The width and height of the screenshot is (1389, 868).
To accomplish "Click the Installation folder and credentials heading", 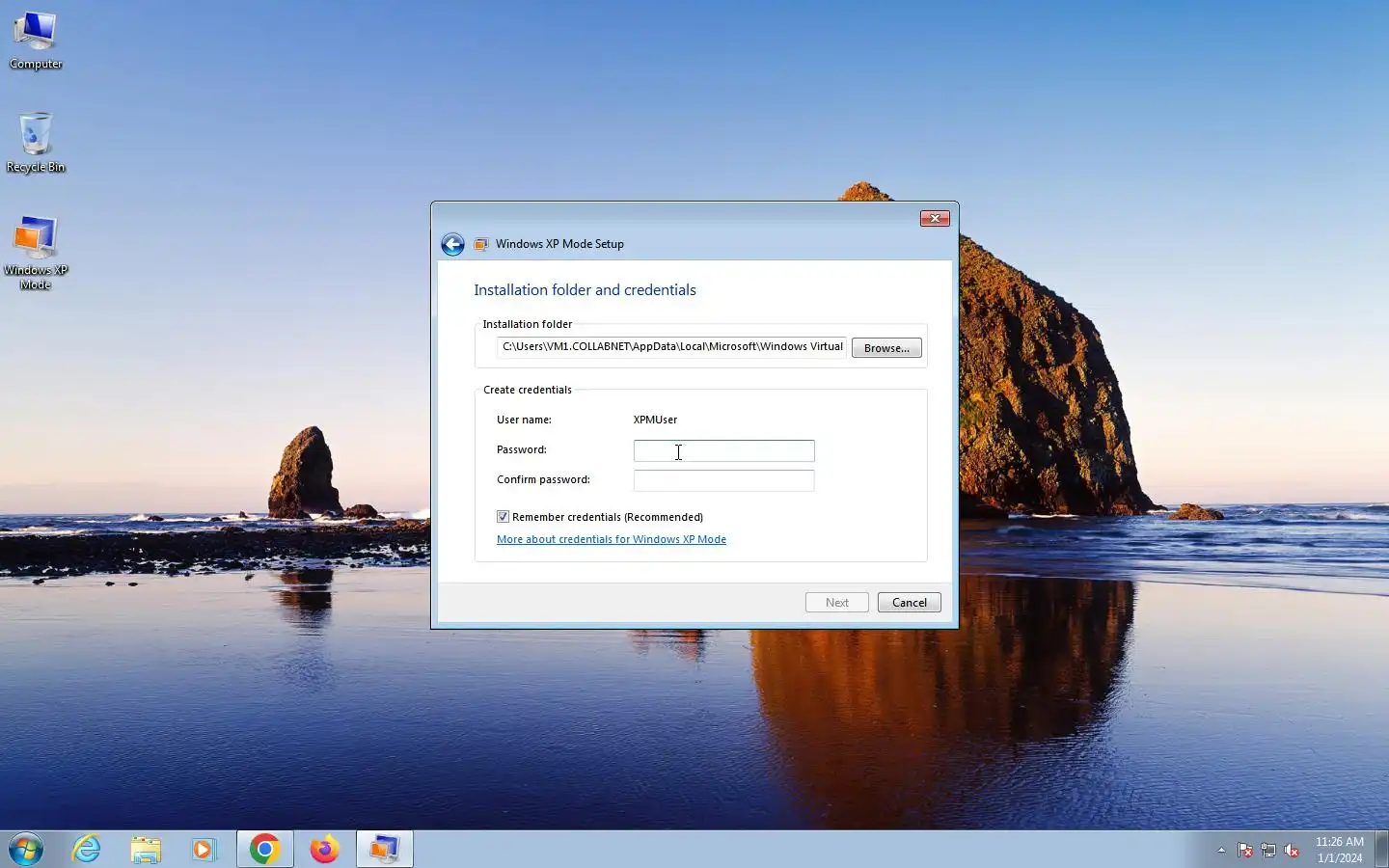I will coord(585,290).
